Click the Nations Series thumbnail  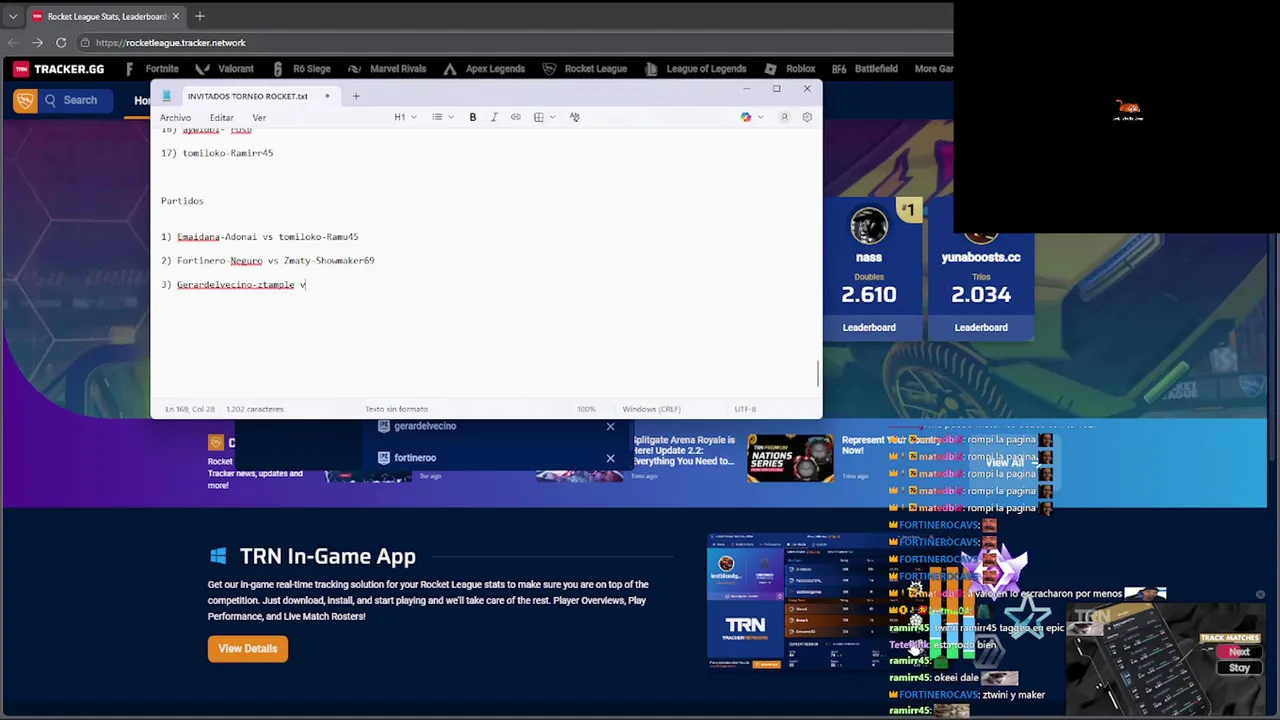click(x=790, y=458)
